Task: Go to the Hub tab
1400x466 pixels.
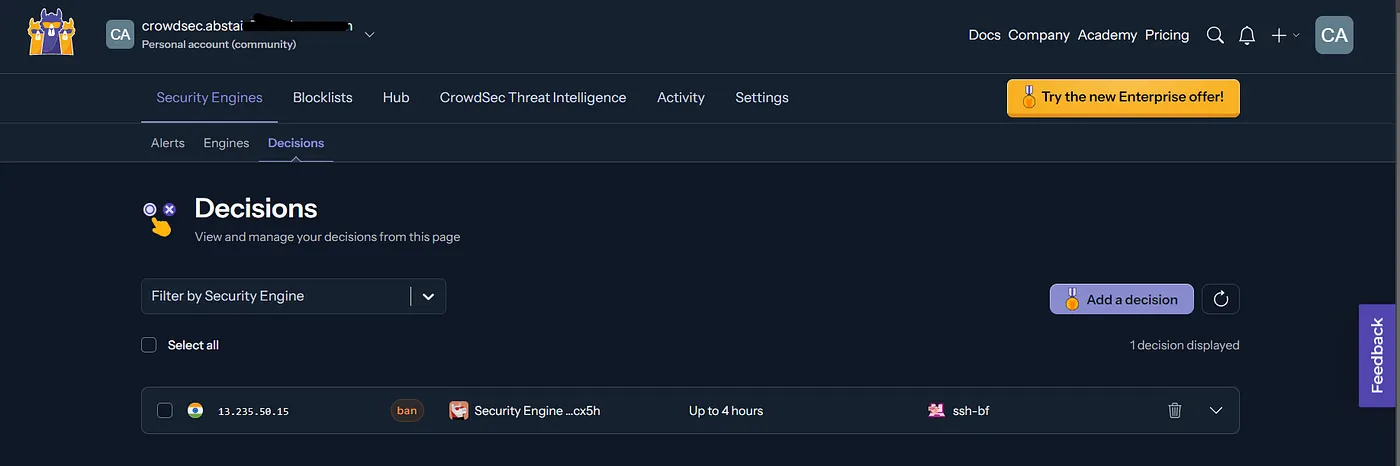Action: click(x=396, y=97)
